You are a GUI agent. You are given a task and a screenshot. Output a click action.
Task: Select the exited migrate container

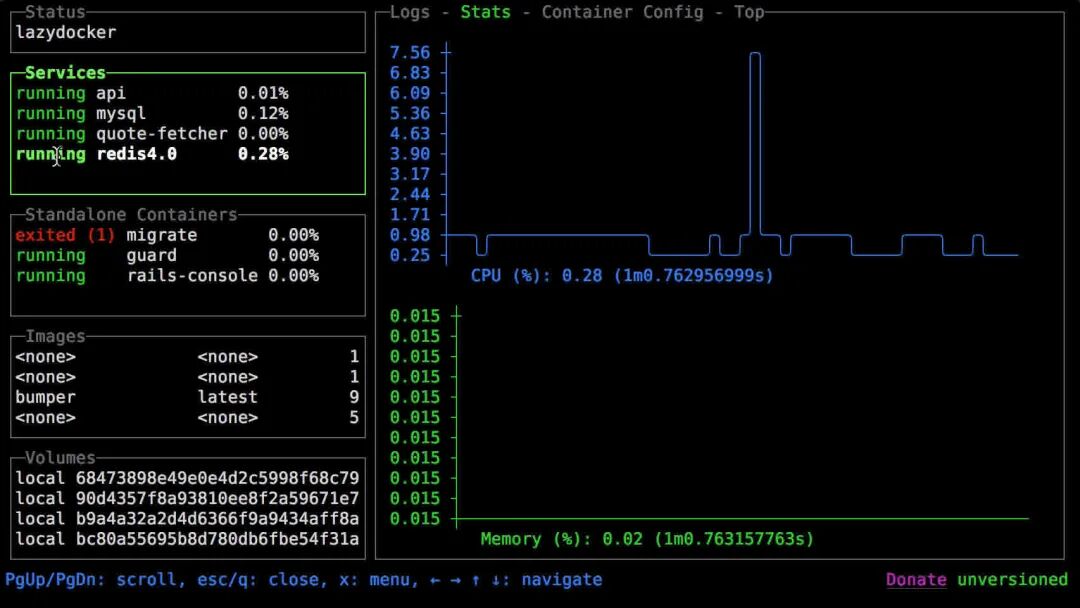(187, 235)
